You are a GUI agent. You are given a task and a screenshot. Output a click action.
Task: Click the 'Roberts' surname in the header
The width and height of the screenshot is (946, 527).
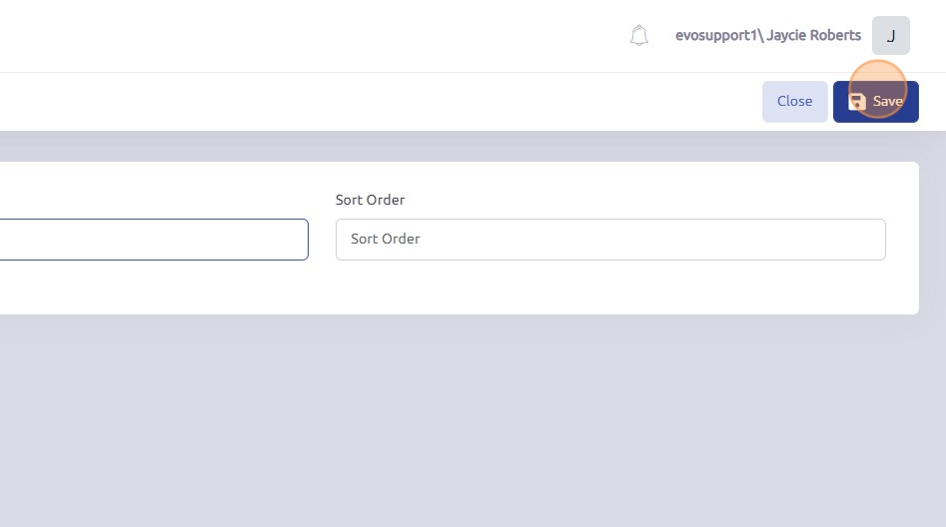[x=837, y=36]
